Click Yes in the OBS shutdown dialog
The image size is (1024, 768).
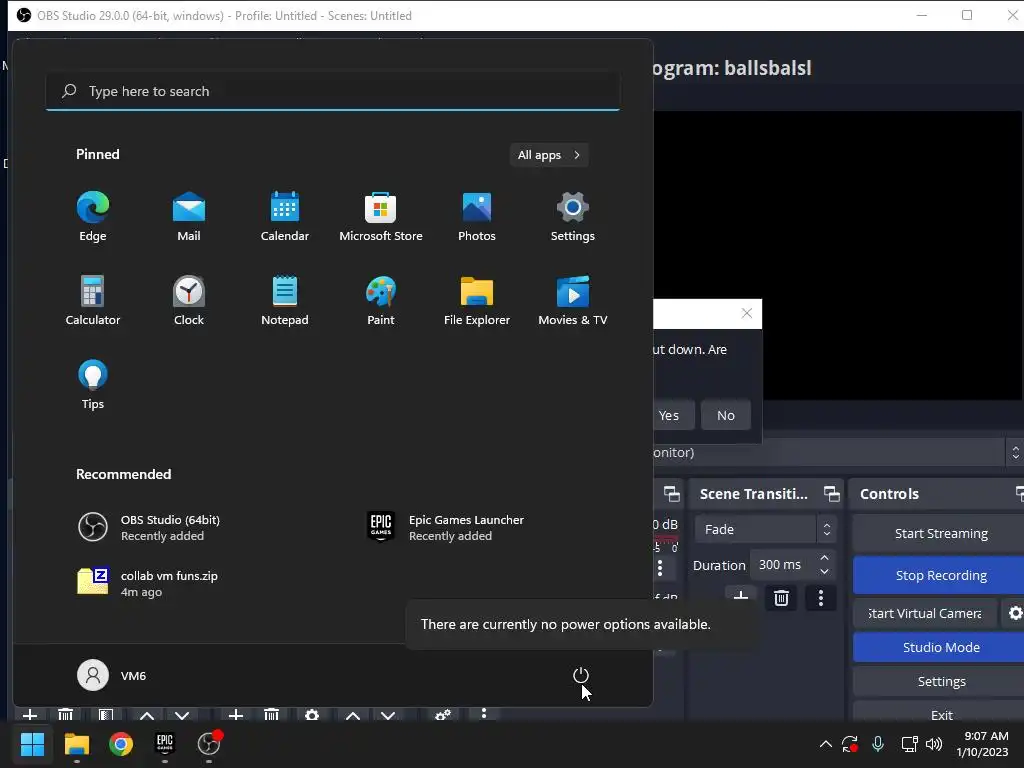[x=673, y=415]
